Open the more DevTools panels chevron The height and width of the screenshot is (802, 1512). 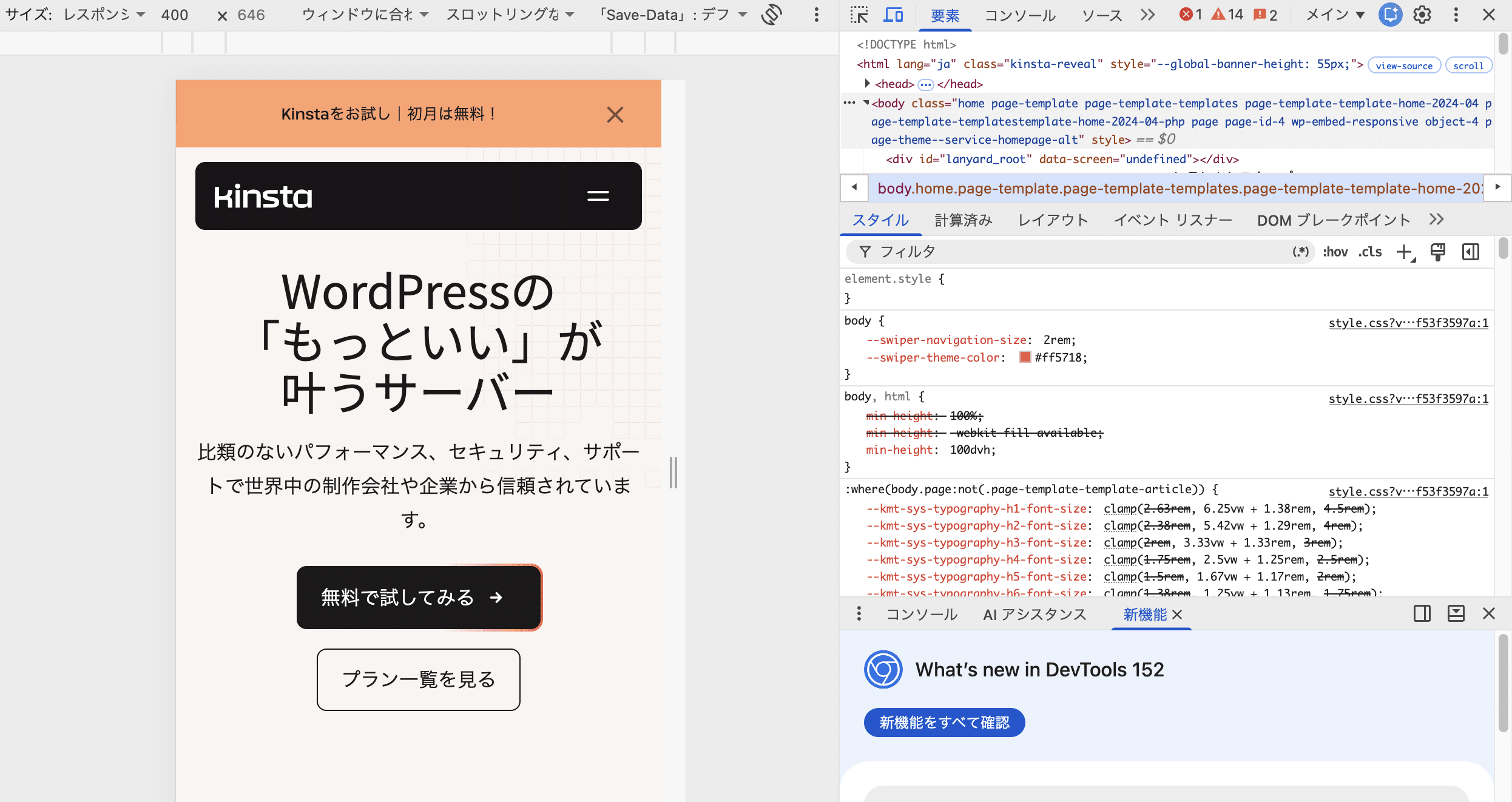(x=1147, y=15)
